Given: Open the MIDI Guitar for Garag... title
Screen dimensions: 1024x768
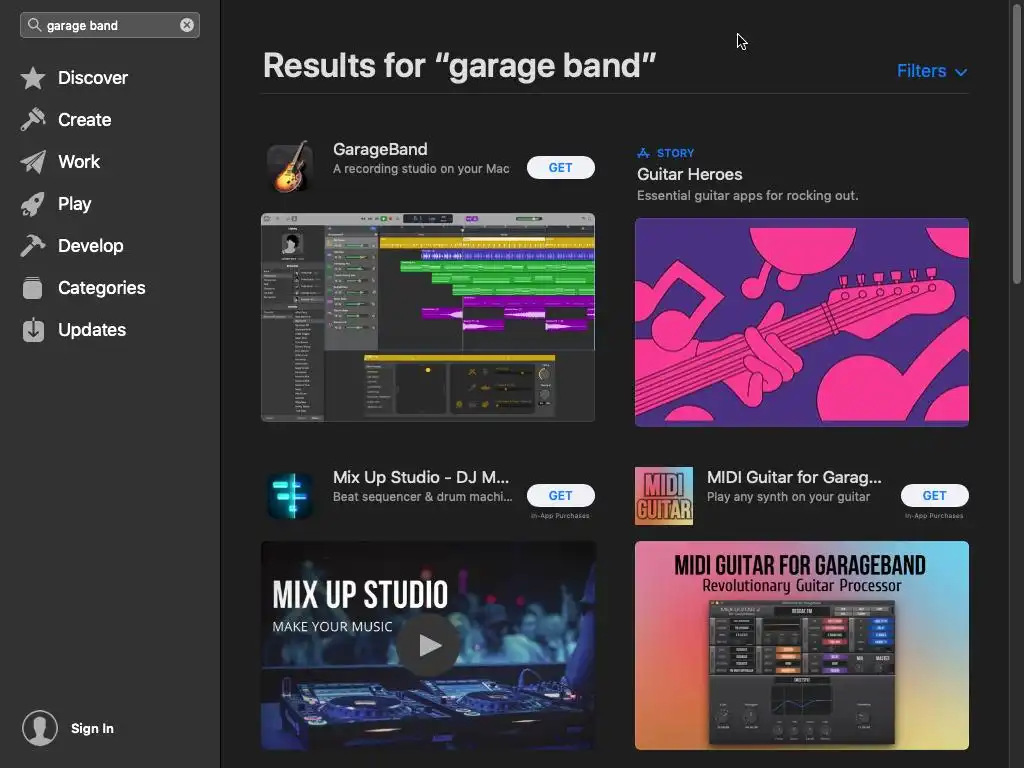Looking at the screenshot, I should click(x=794, y=477).
